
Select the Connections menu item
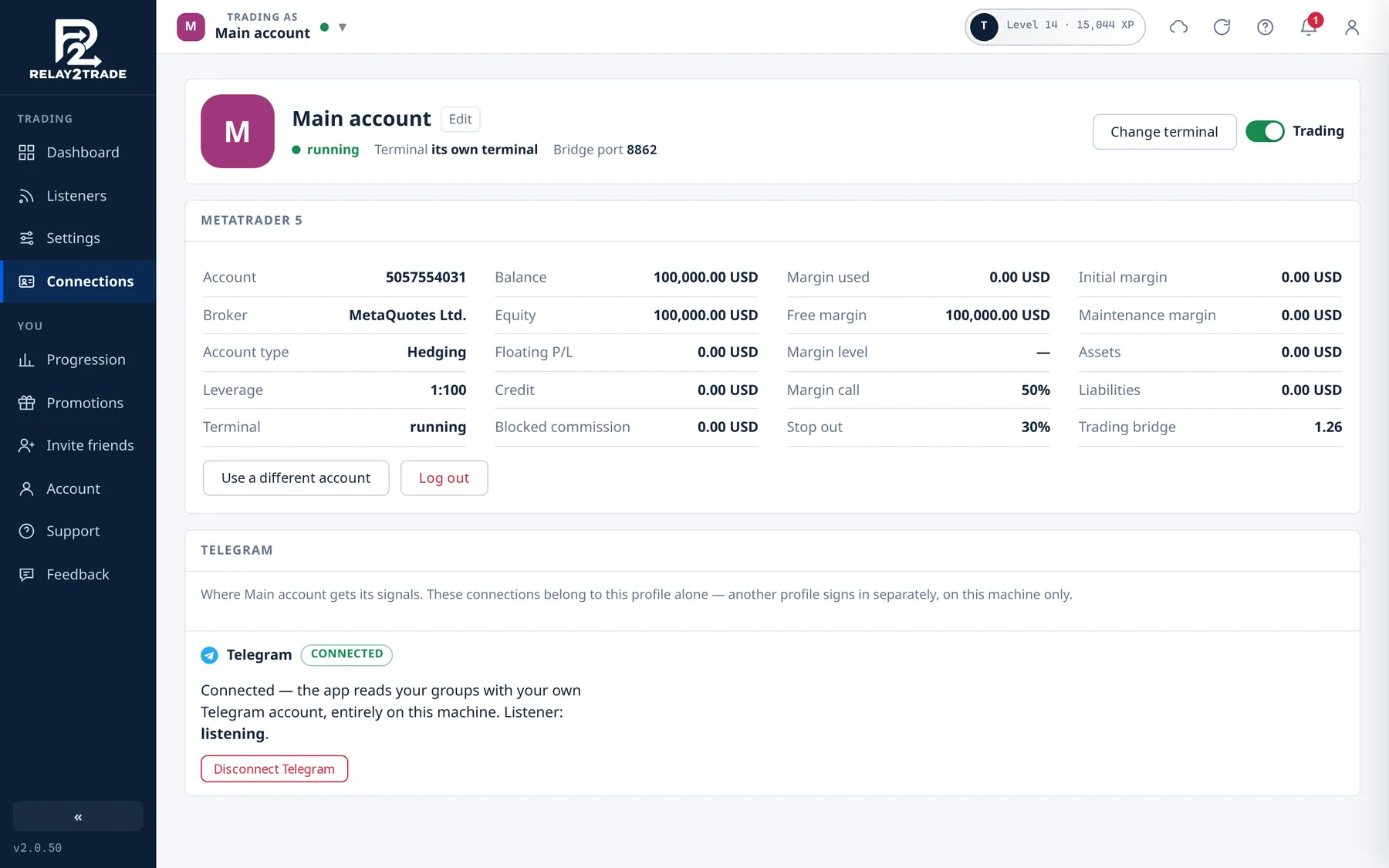coord(78,282)
